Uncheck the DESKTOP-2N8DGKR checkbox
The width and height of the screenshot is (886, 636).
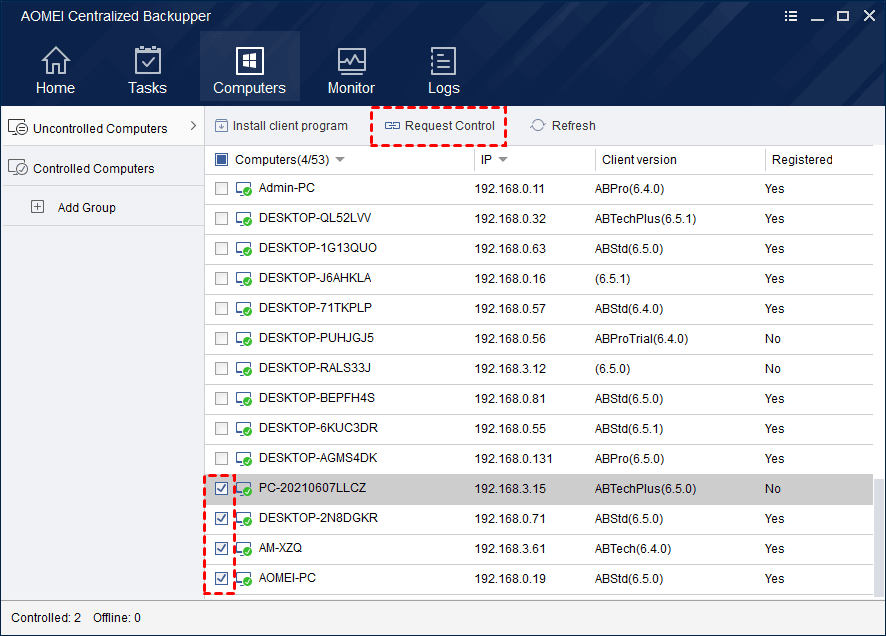click(222, 519)
